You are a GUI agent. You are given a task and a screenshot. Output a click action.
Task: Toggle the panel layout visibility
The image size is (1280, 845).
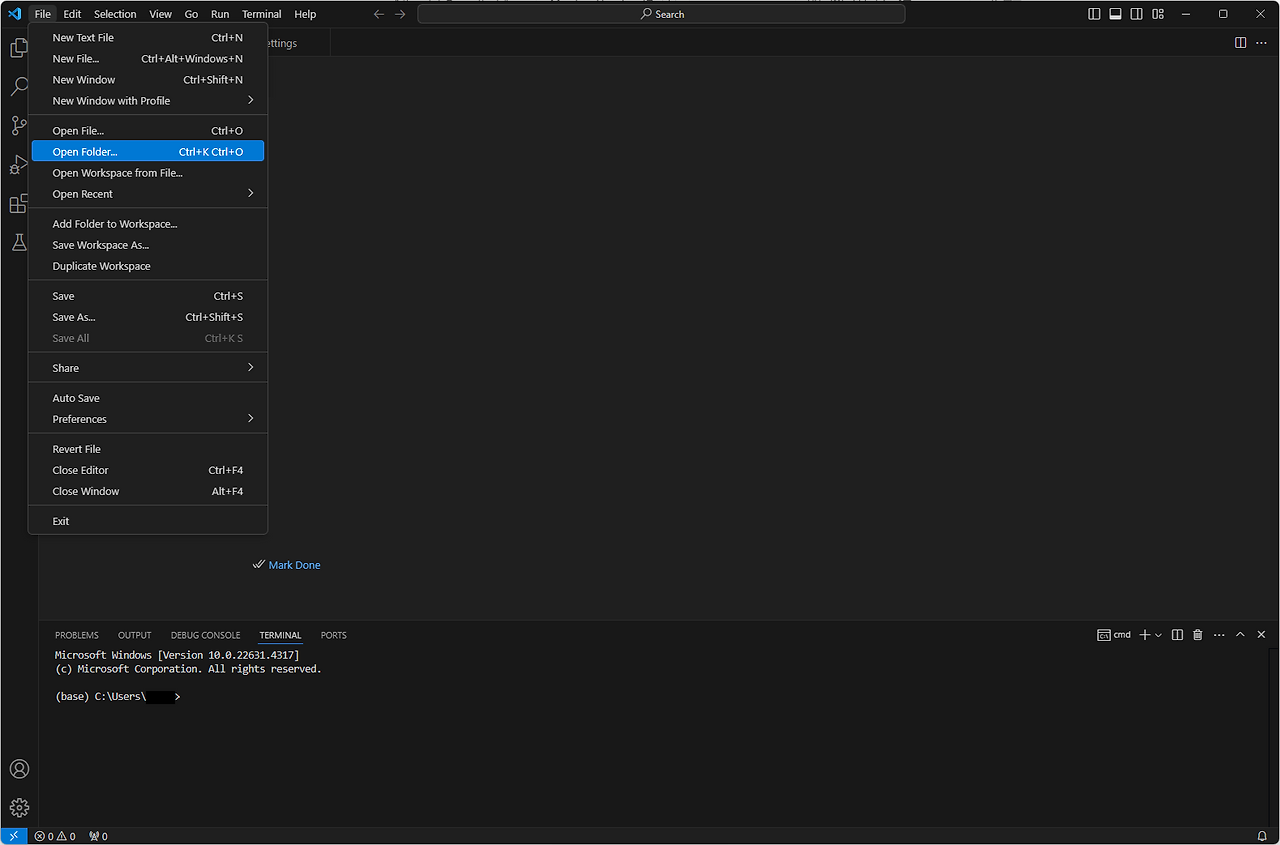point(1115,13)
